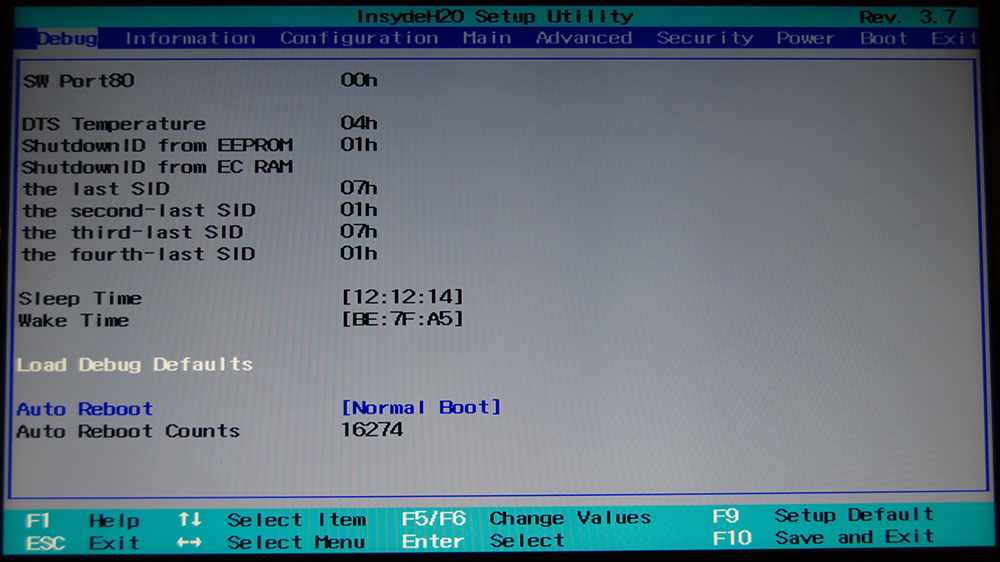Click the ShutdownID from EEPROM value 01h
Image resolution: width=1000 pixels, height=562 pixels.
click(x=358, y=144)
